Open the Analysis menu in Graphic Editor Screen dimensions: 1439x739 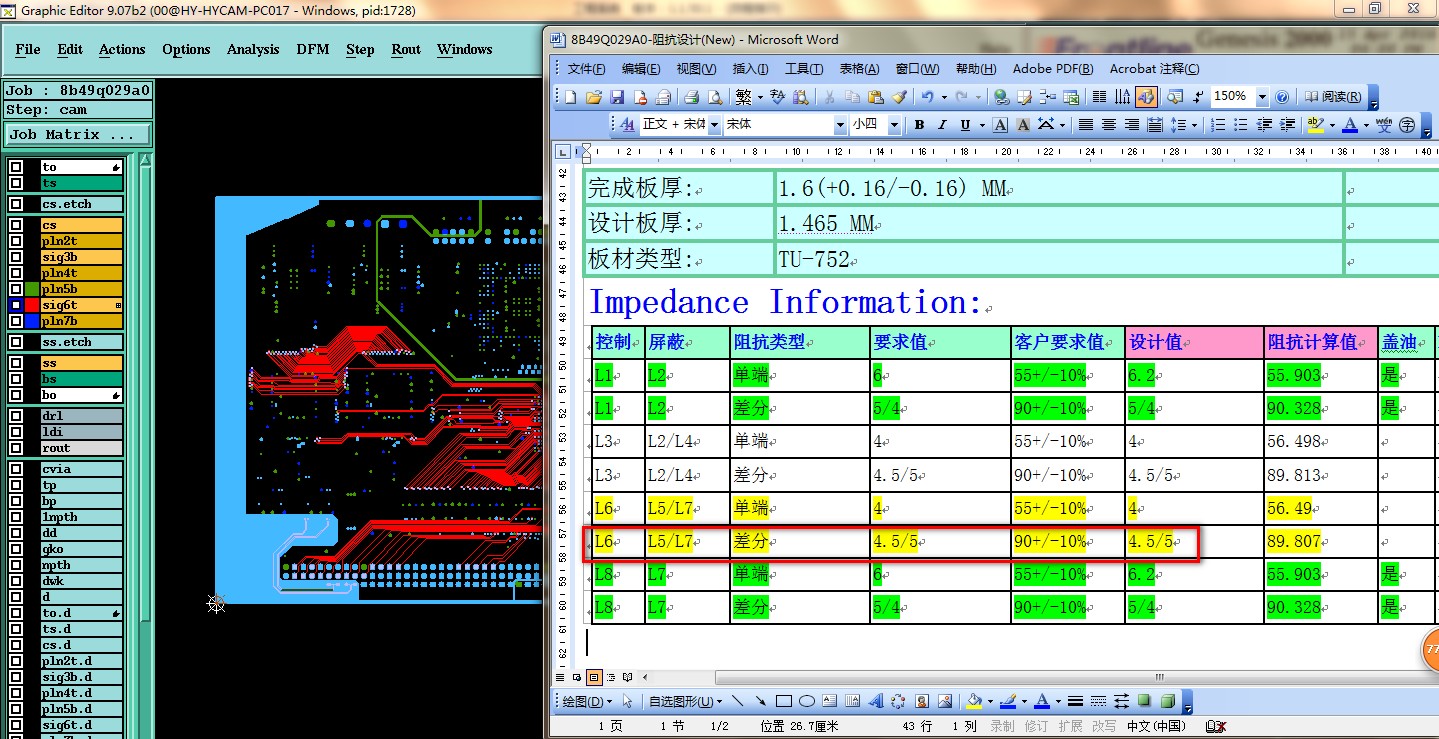coord(253,49)
